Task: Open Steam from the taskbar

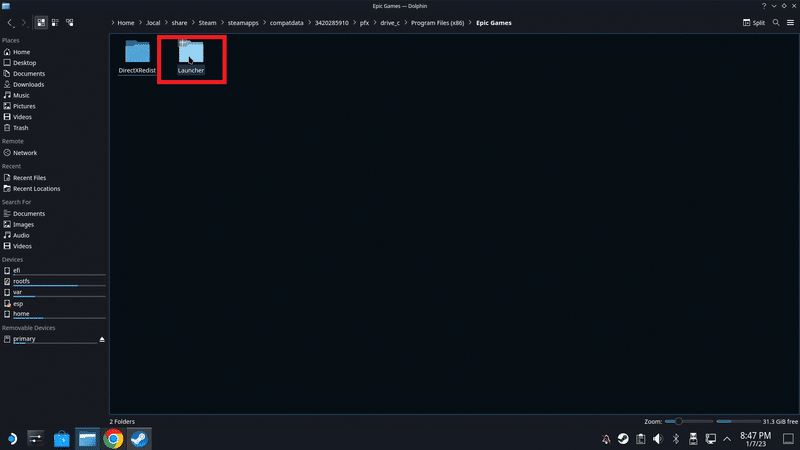Action: [139, 439]
